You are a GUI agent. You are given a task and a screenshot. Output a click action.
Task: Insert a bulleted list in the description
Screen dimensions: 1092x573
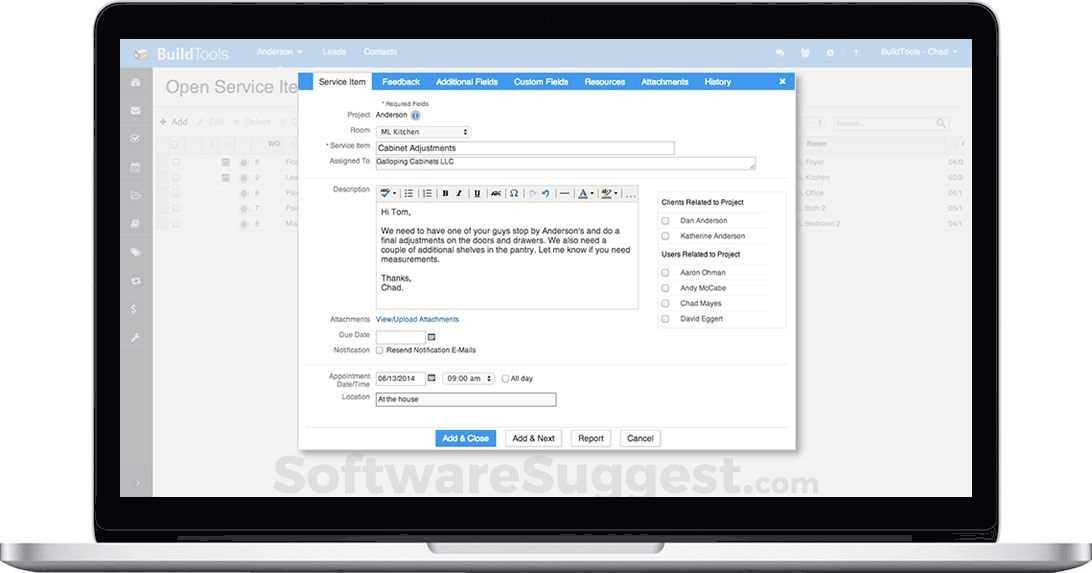tap(409, 194)
